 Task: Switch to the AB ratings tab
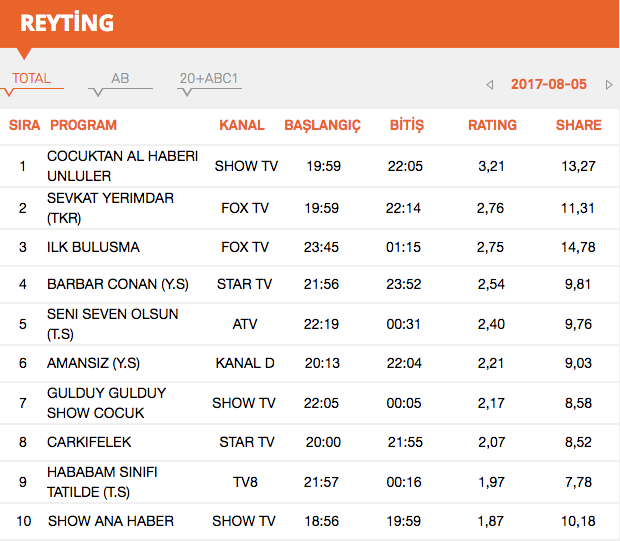coord(120,79)
